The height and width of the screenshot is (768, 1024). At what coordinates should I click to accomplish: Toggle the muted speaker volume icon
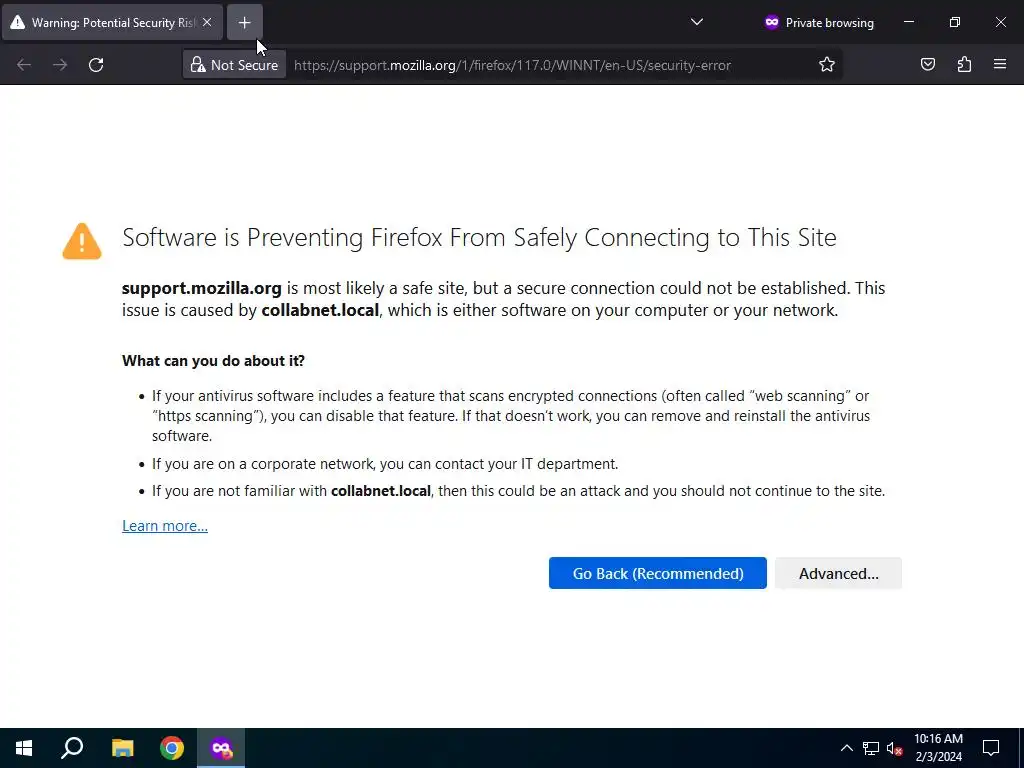[894, 748]
